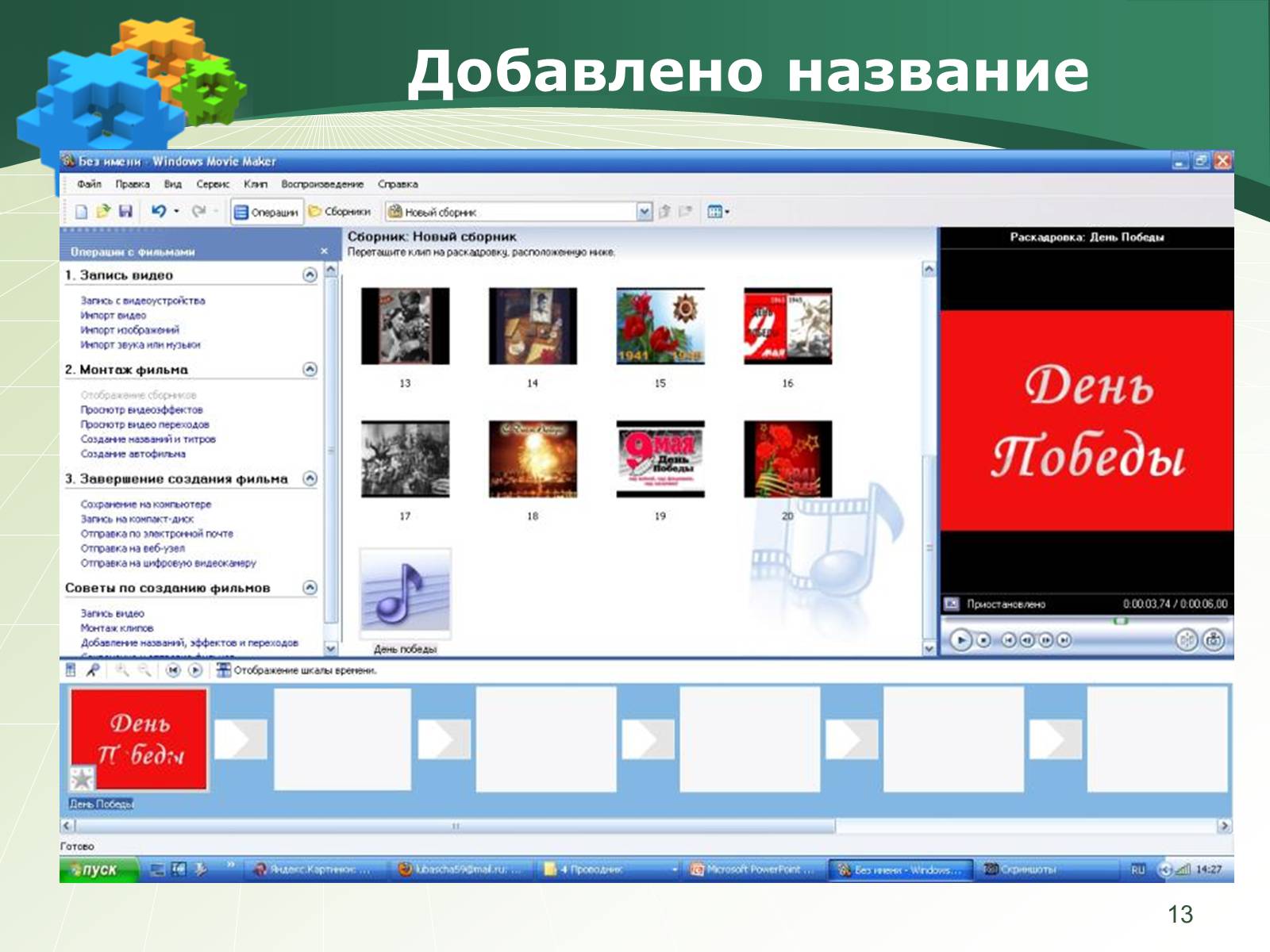Open the Правка menu

pos(133,184)
